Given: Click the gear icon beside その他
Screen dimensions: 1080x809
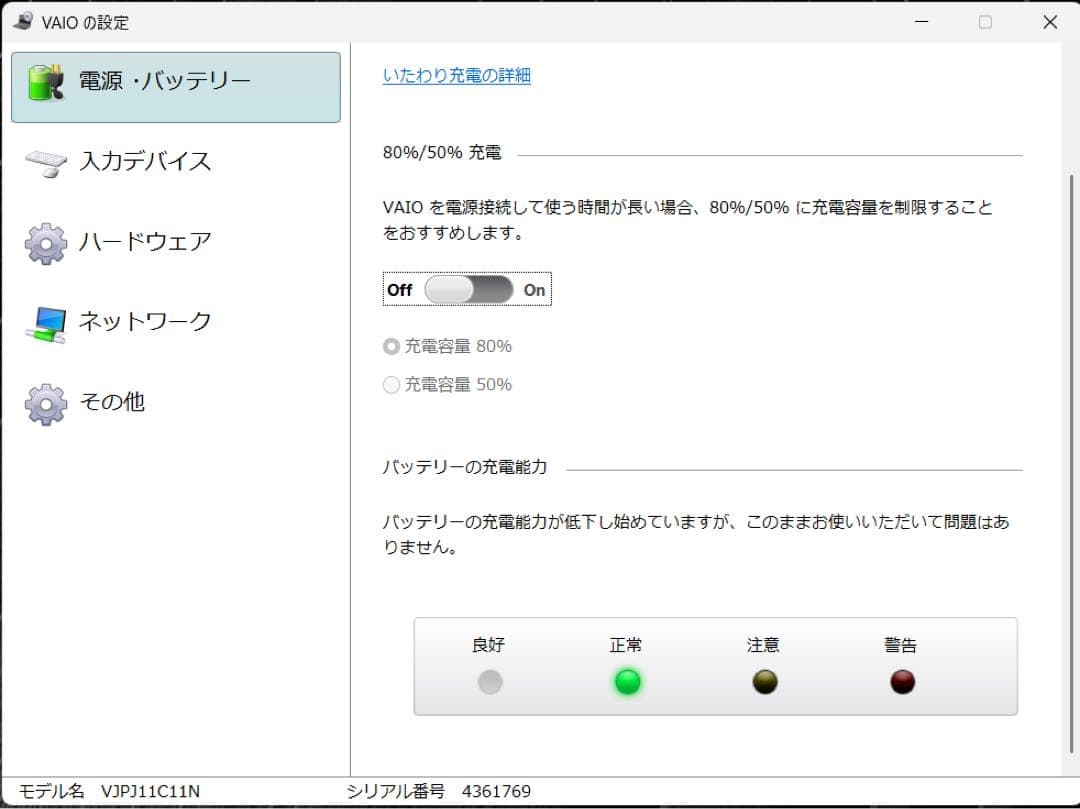Looking at the screenshot, I should (45, 404).
